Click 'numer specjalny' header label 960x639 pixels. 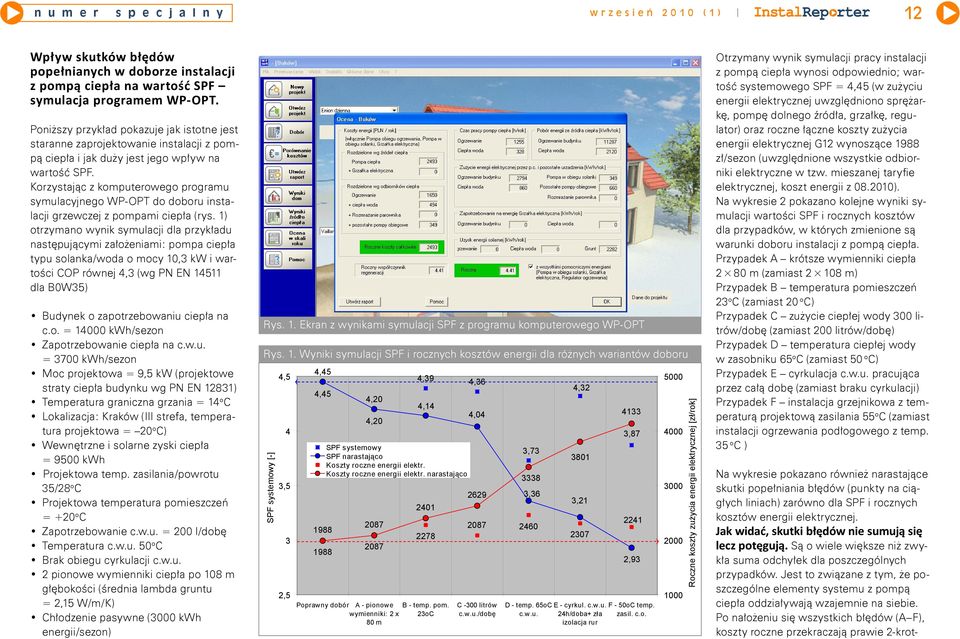pos(129,13)
